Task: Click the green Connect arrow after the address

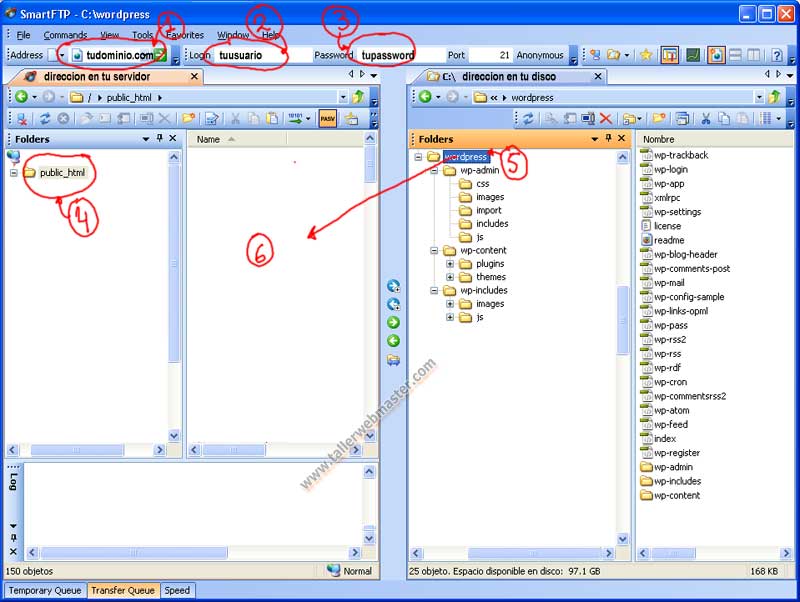Action: tap(160, 55)
